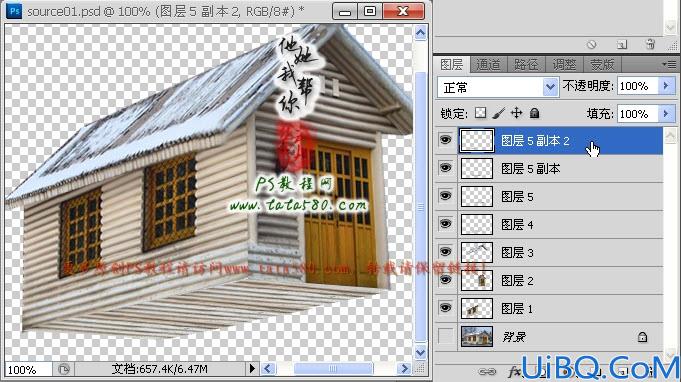Click the 填充 100% value field
The width and height of the screenshot is (681, 382).
(x=638, y=114)
